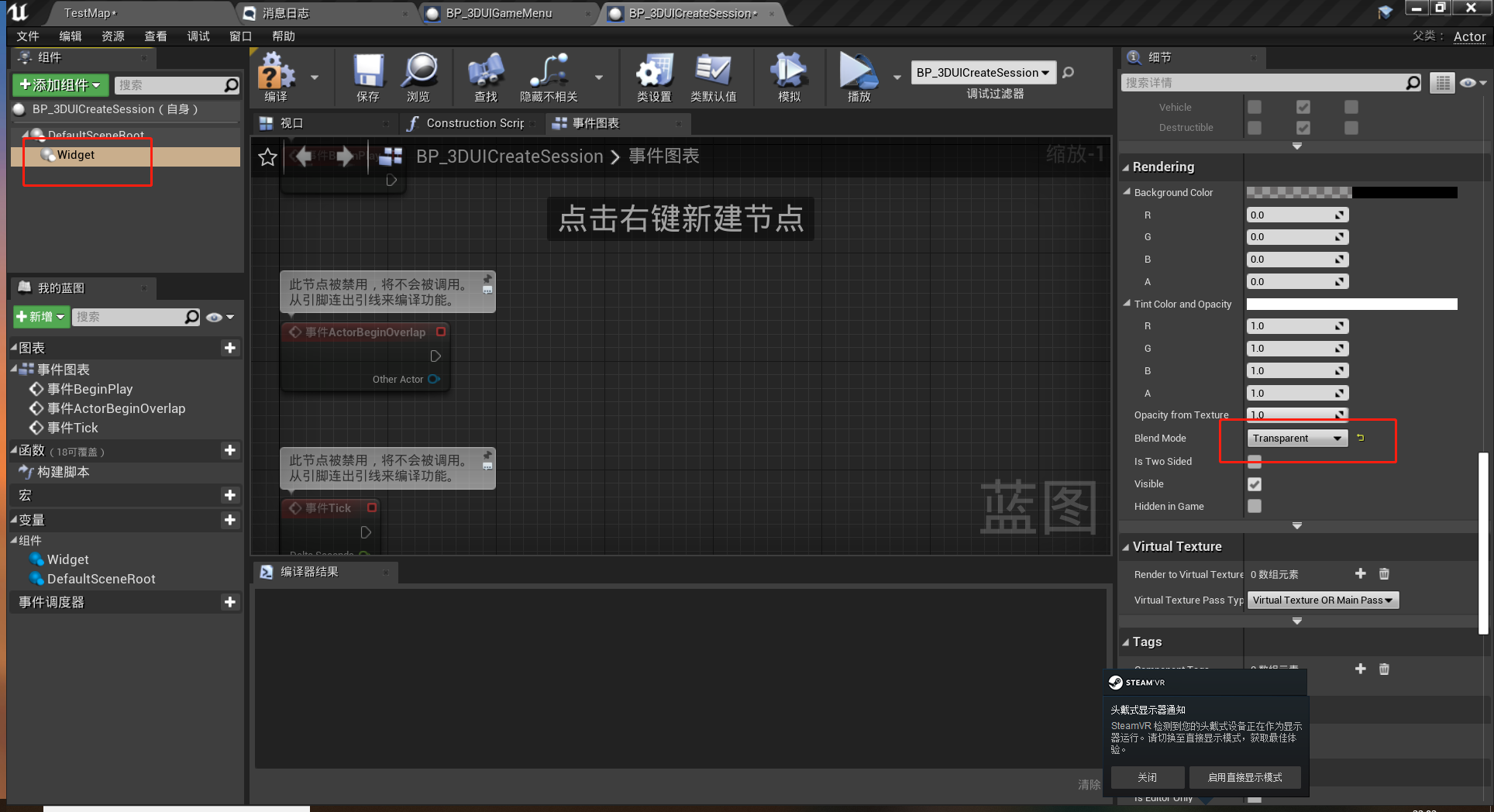Screen dimensions: 1494x812
Task: Open the Virtual Texture Pass Type dropdown
Action: [x=1322, y=599]
